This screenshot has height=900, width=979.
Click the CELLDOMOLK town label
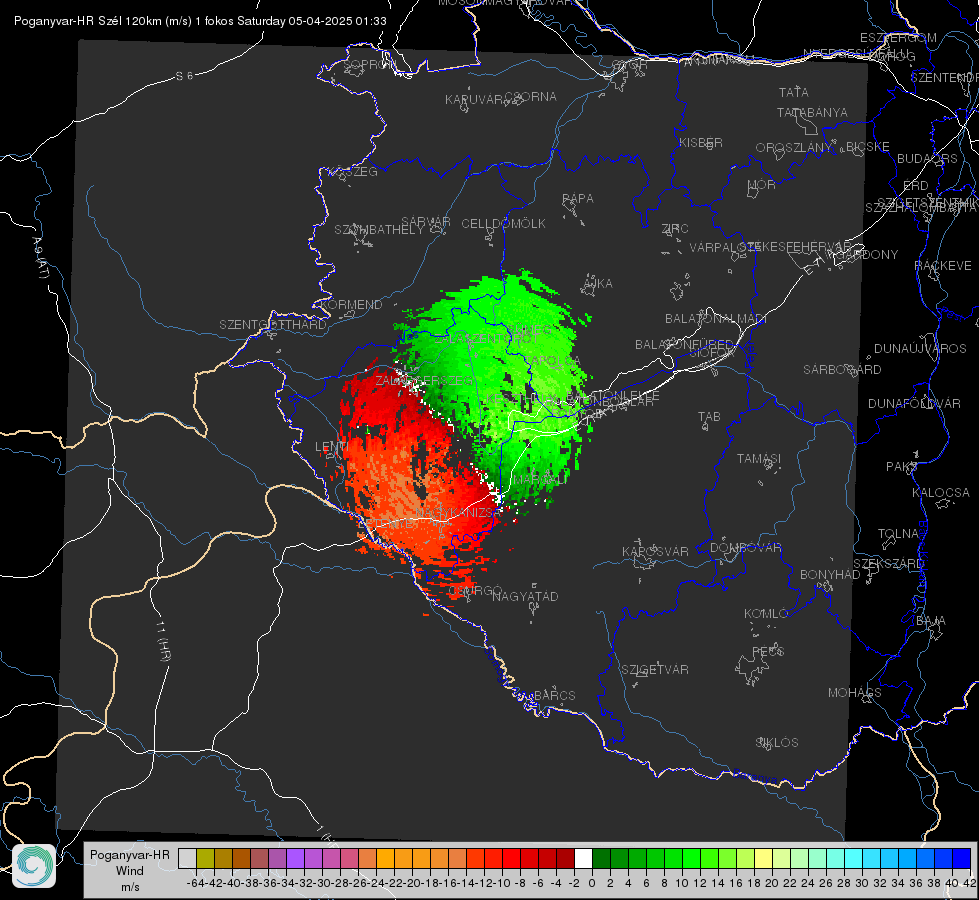503,224
